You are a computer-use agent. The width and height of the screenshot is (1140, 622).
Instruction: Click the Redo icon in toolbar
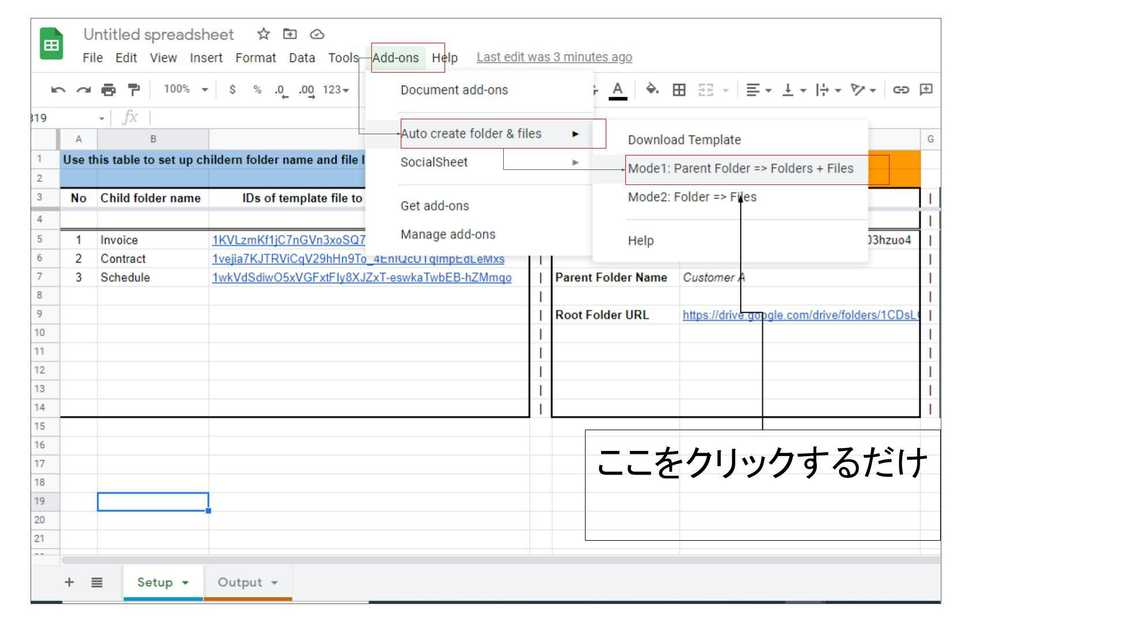(83, 90)
